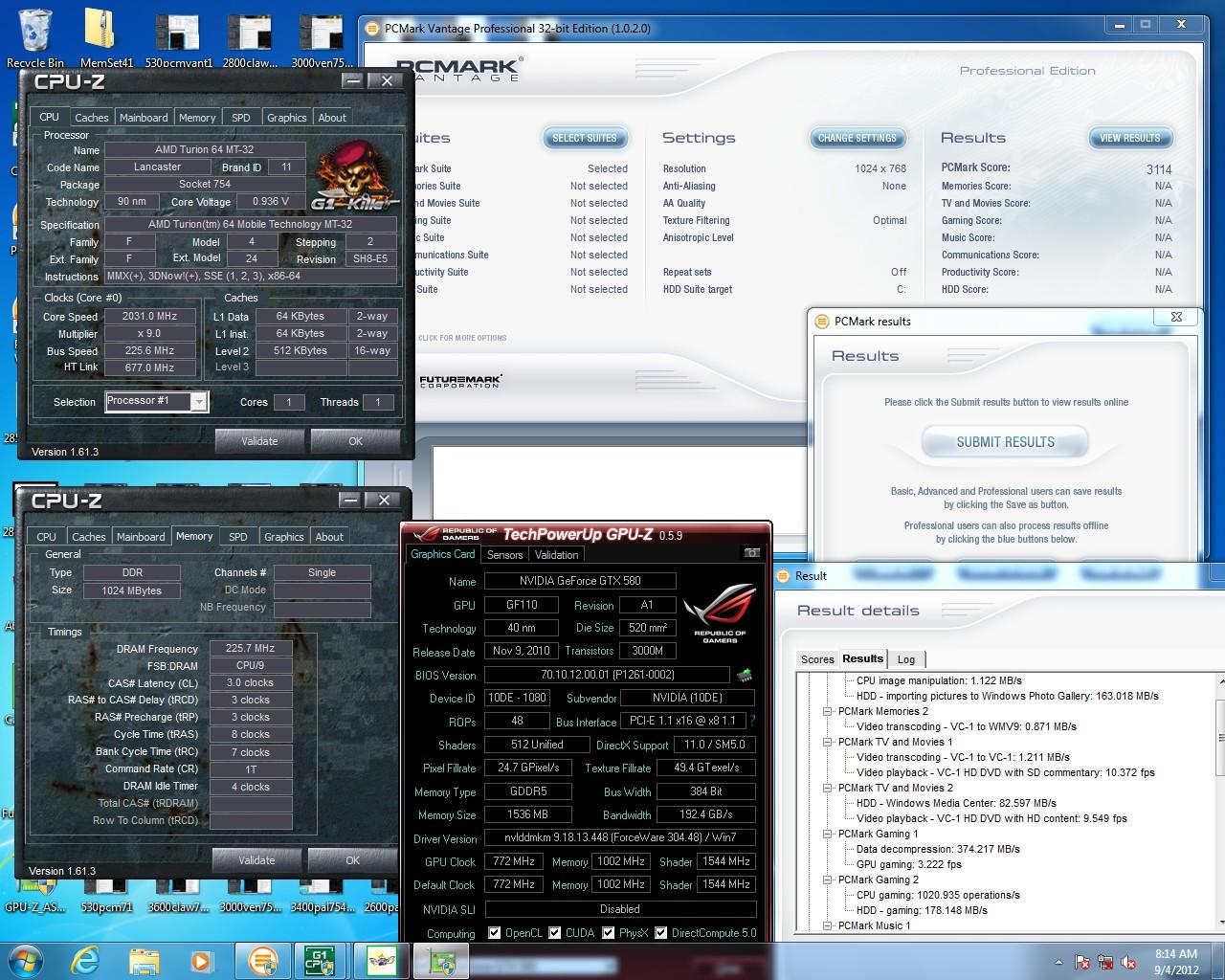Show hidden tray icons arrow
This screenshot has height=980, width=1225.
click(1058, 961)
